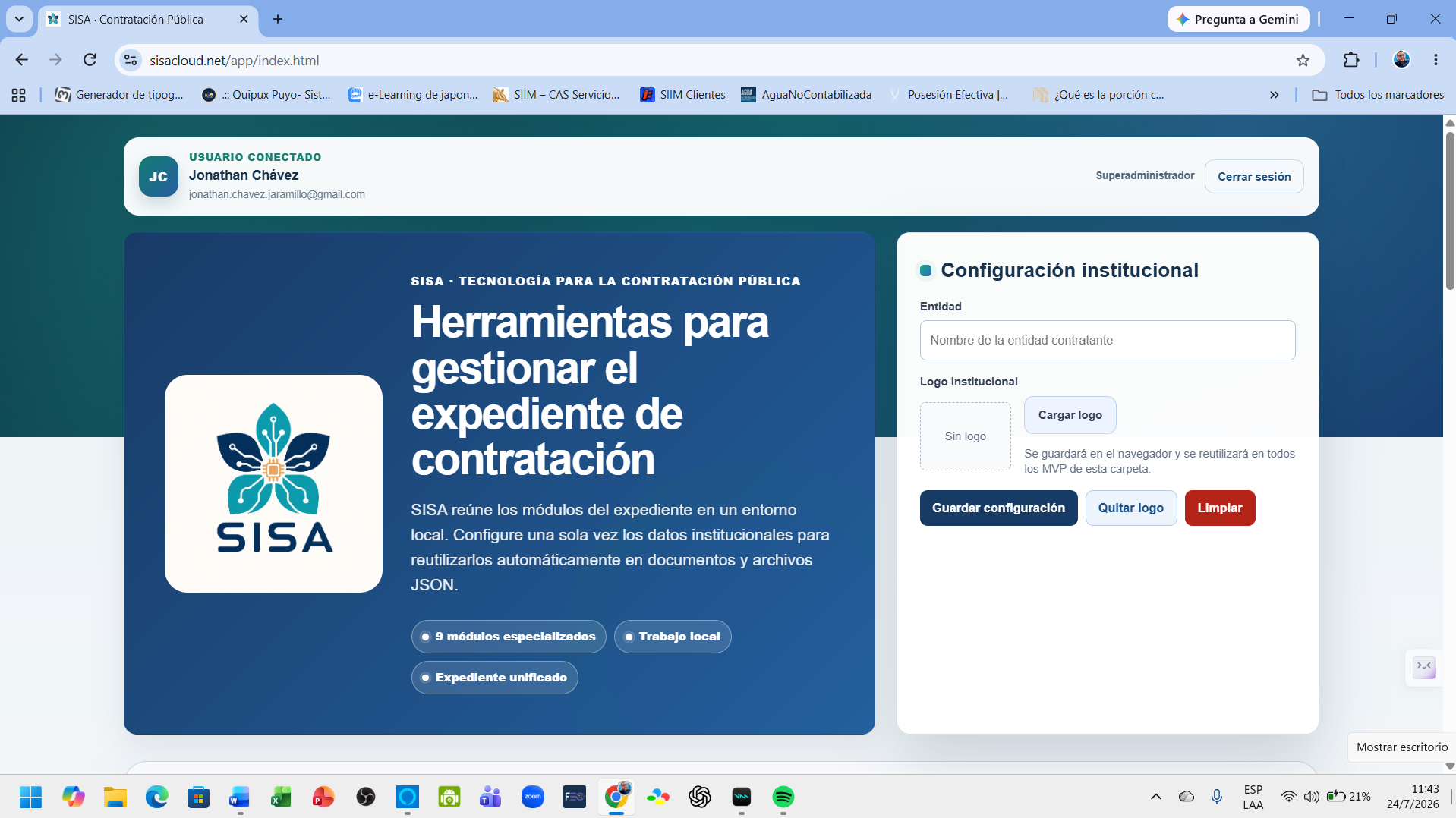Image resolution: width=1456 pixels, height=818 pixels.
Task: Reload the page with the refresh icon
Action: click(x=90, y=60)
